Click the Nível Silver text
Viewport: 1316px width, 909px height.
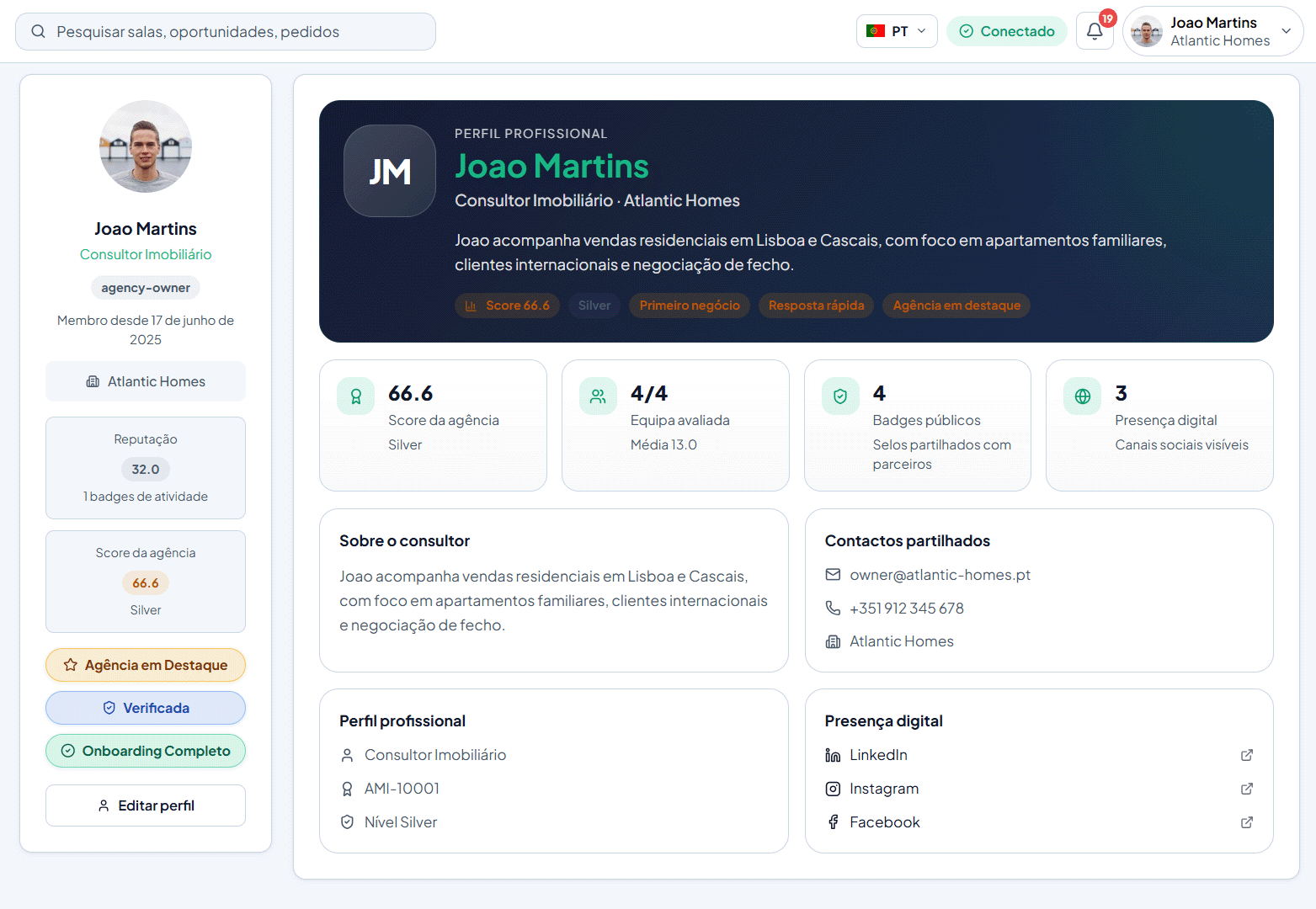(401, 822)
